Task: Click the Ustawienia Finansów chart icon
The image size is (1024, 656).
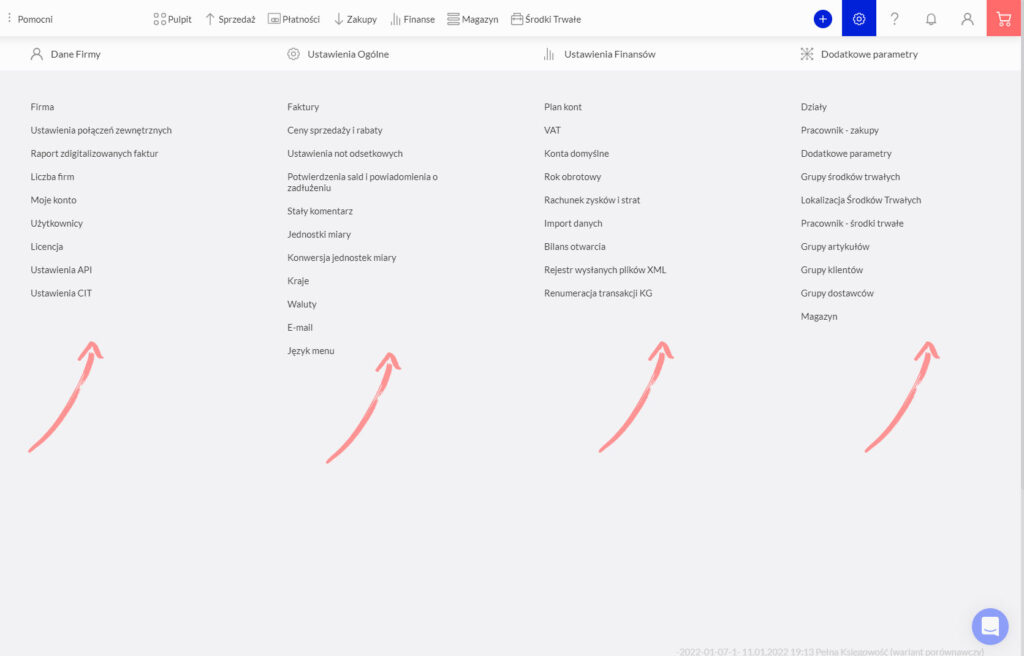Action: click(x=549, y=54)
